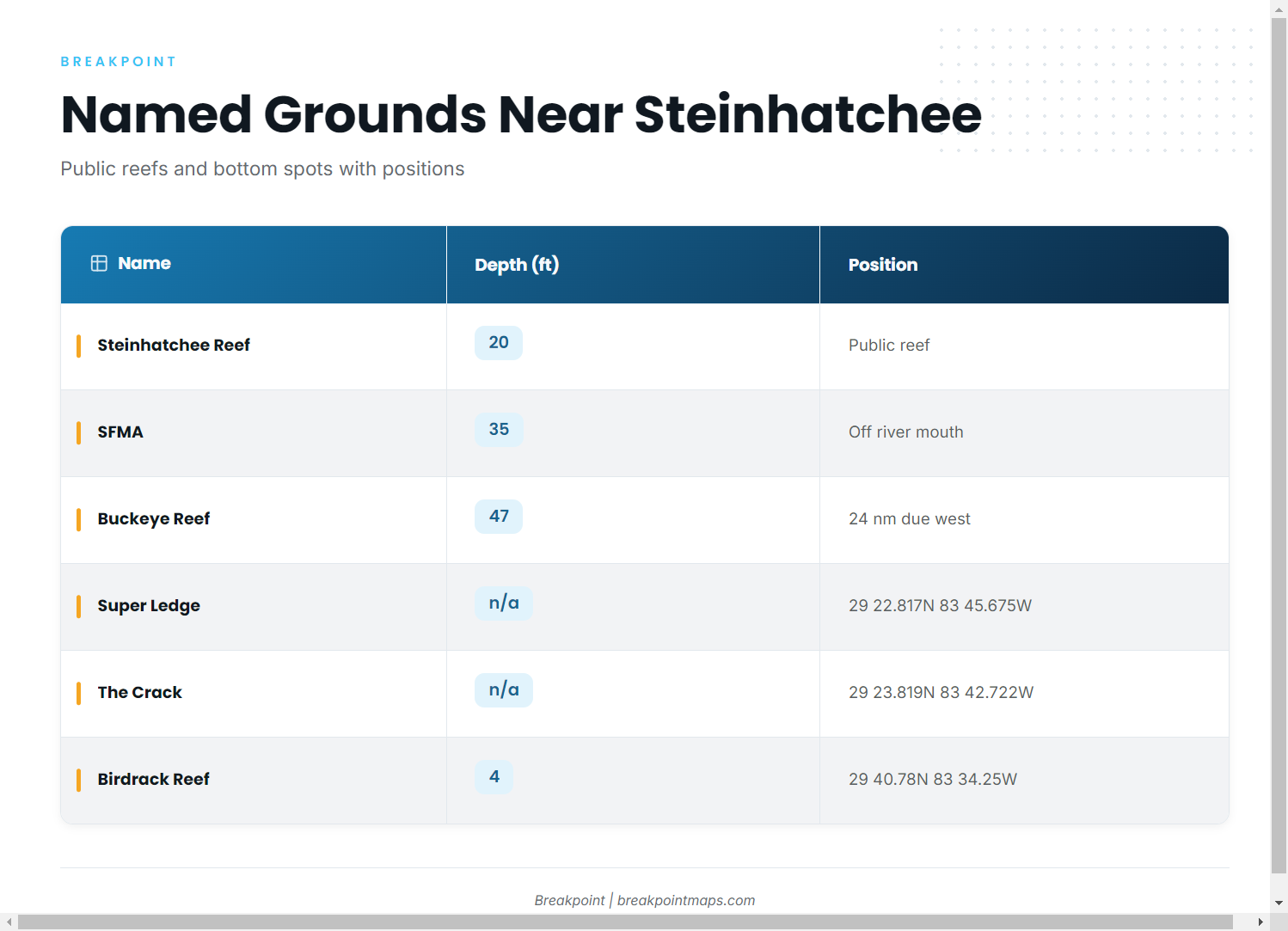Select the Super Ledge row name
The height and width of the screenshot is (931, 1288).
(149, 605)
